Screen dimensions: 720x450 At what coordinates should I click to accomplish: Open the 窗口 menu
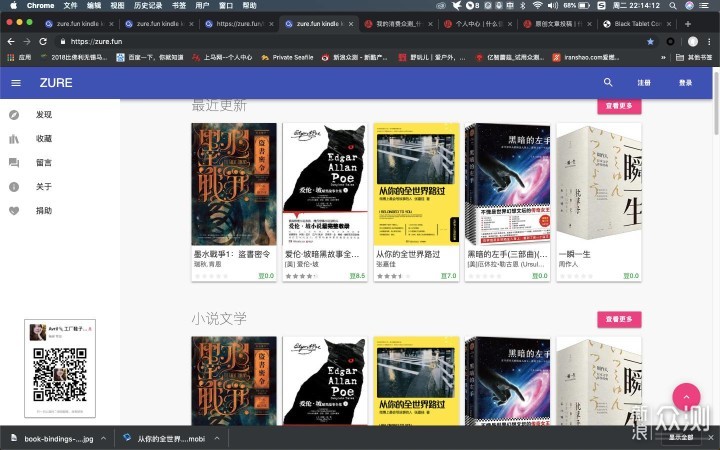click(226, 6)
